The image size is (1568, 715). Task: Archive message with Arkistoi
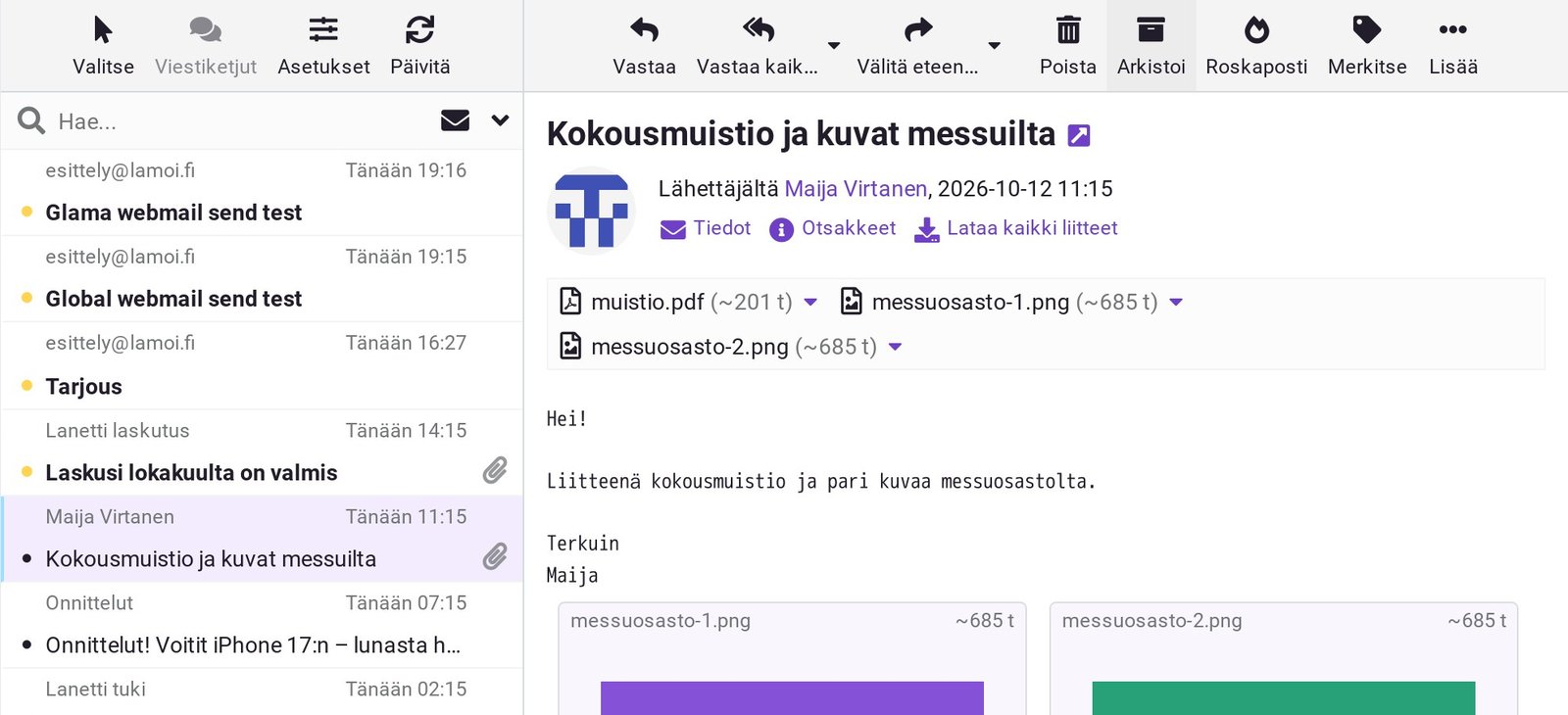pos(1151,46)
